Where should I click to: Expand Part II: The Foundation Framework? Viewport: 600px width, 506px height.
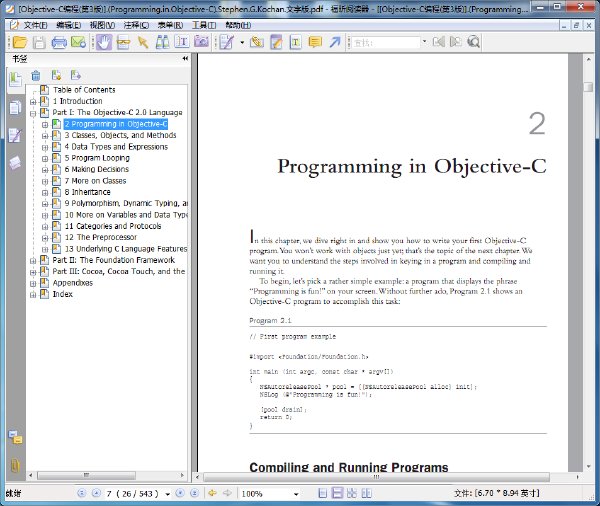click(x=33, y=261)
